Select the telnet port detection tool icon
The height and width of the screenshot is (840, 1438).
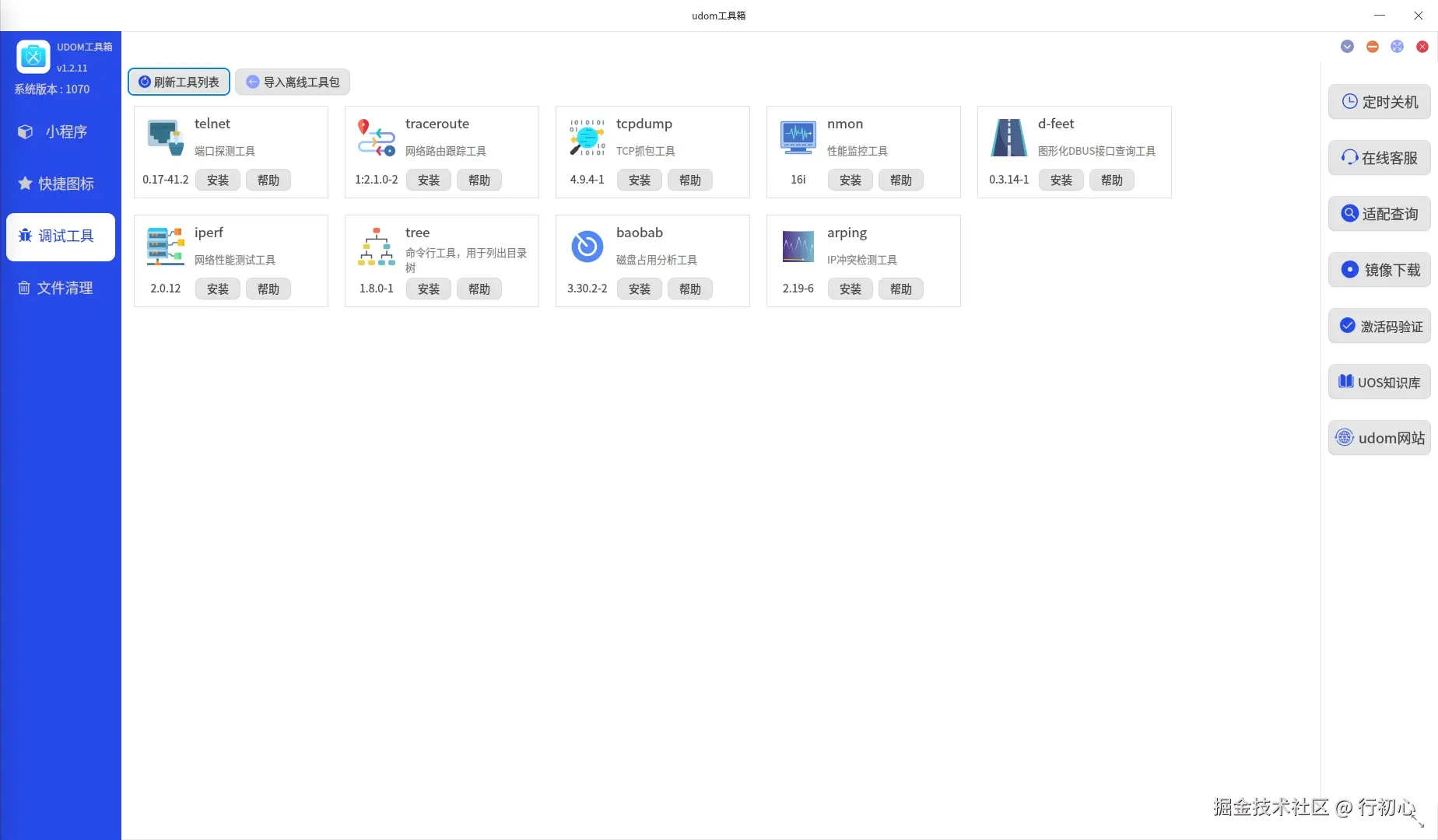(x=163, y=137)
